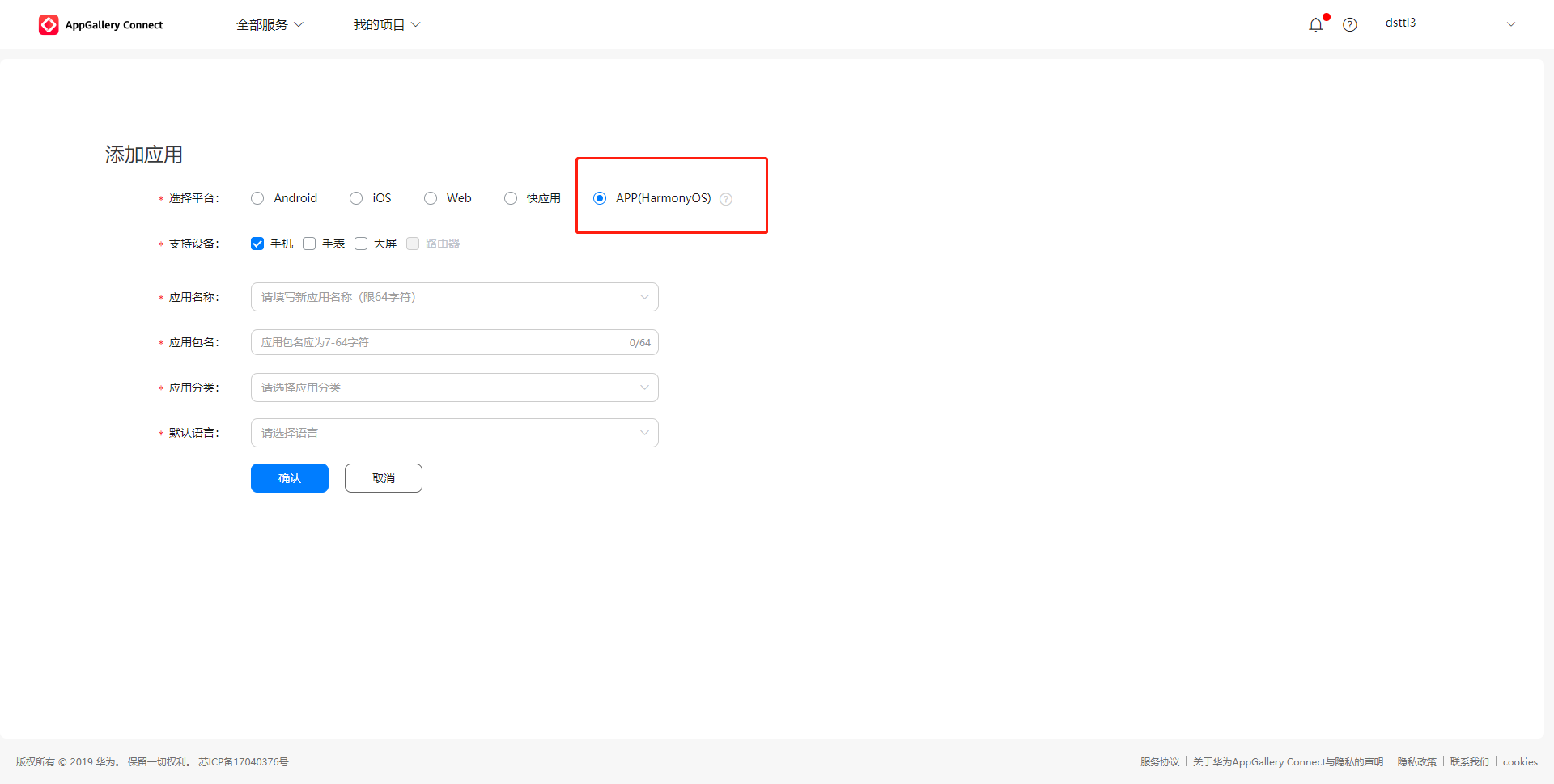Open the 应用名称 combo box
The image size is (1554, 784).
pos(455,297)
